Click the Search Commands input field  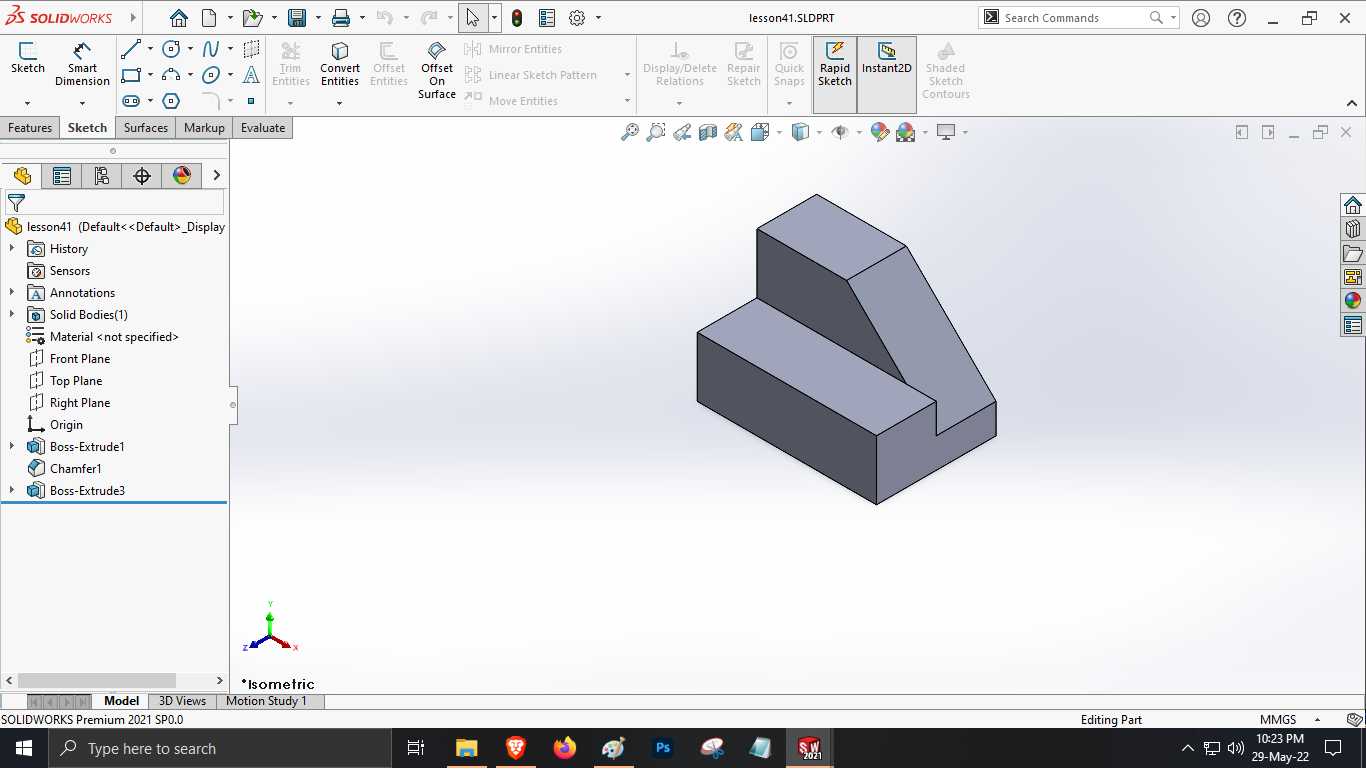[1074, 18]
